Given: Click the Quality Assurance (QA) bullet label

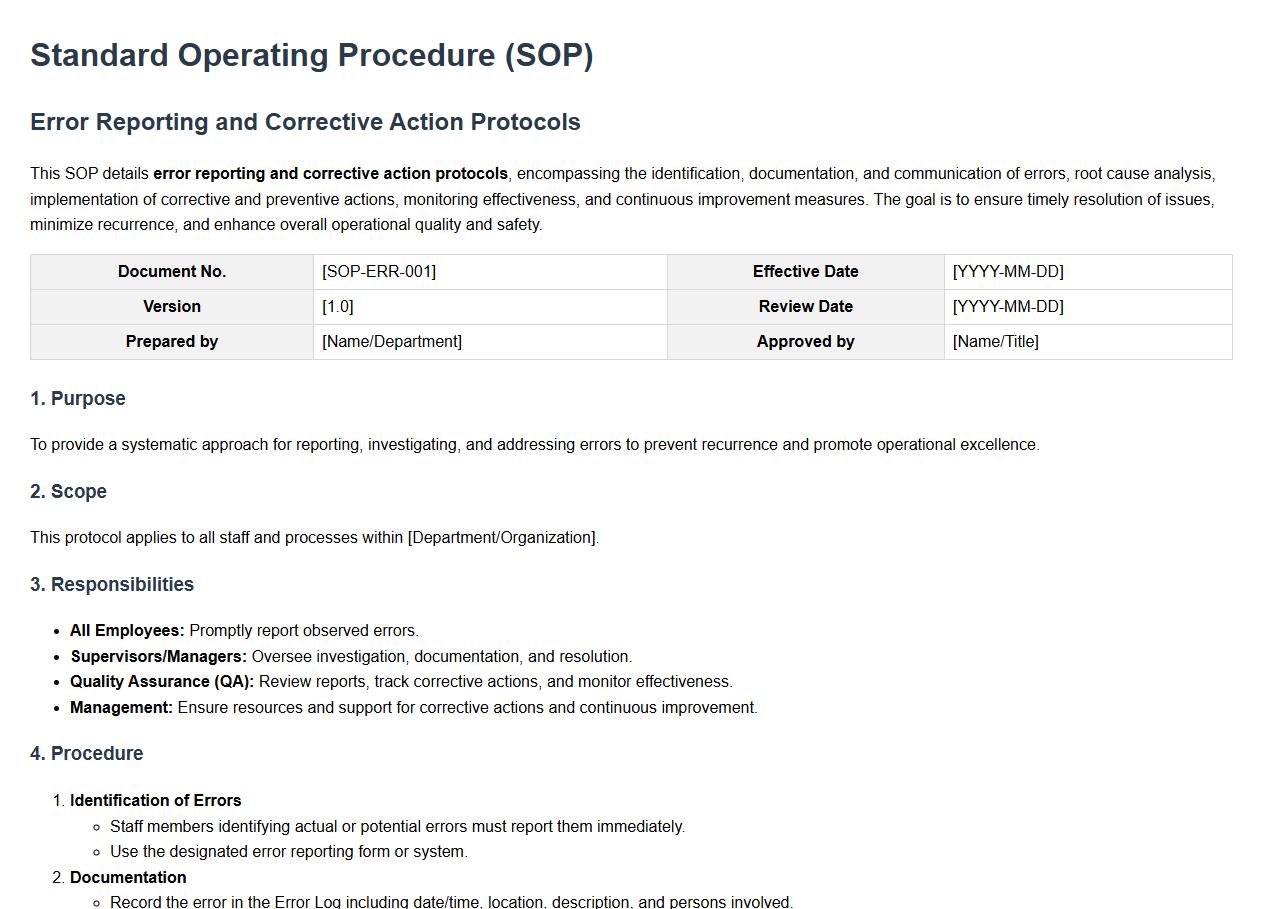Looking at the screenshot, I should [162, 682].
